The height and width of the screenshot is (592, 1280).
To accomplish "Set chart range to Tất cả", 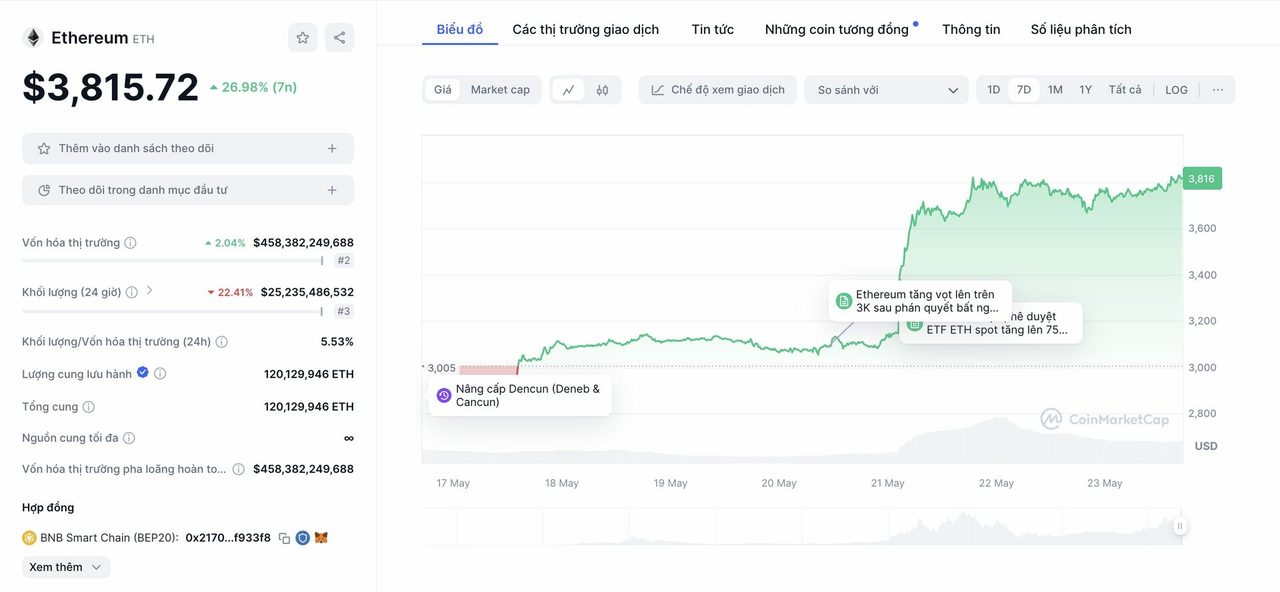I will coord(1125,90).
